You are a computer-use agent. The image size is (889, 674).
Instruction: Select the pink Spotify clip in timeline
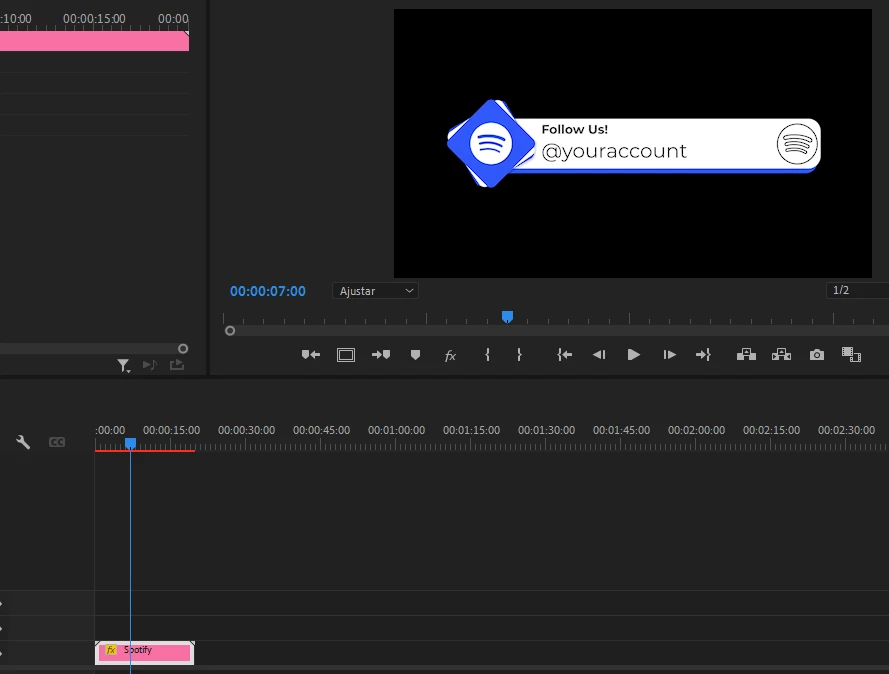tap(145, 652)
